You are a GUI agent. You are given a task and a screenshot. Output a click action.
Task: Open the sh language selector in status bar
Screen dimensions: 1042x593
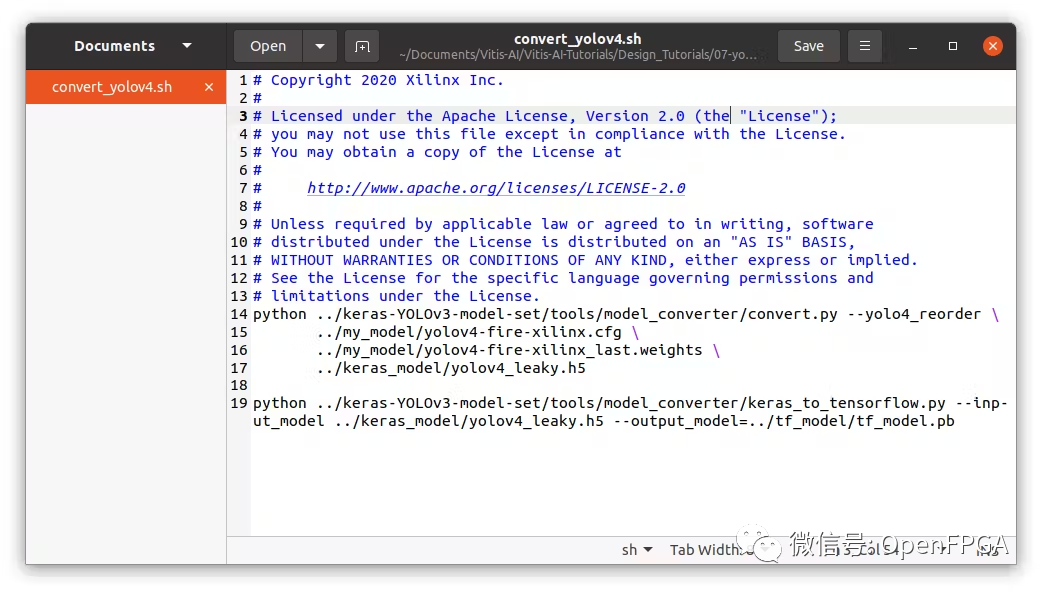tap(636, 549)
